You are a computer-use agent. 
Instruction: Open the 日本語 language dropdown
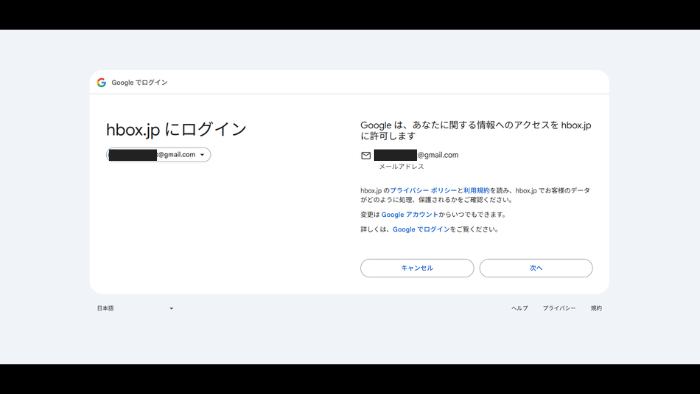[x=135, y=308]
